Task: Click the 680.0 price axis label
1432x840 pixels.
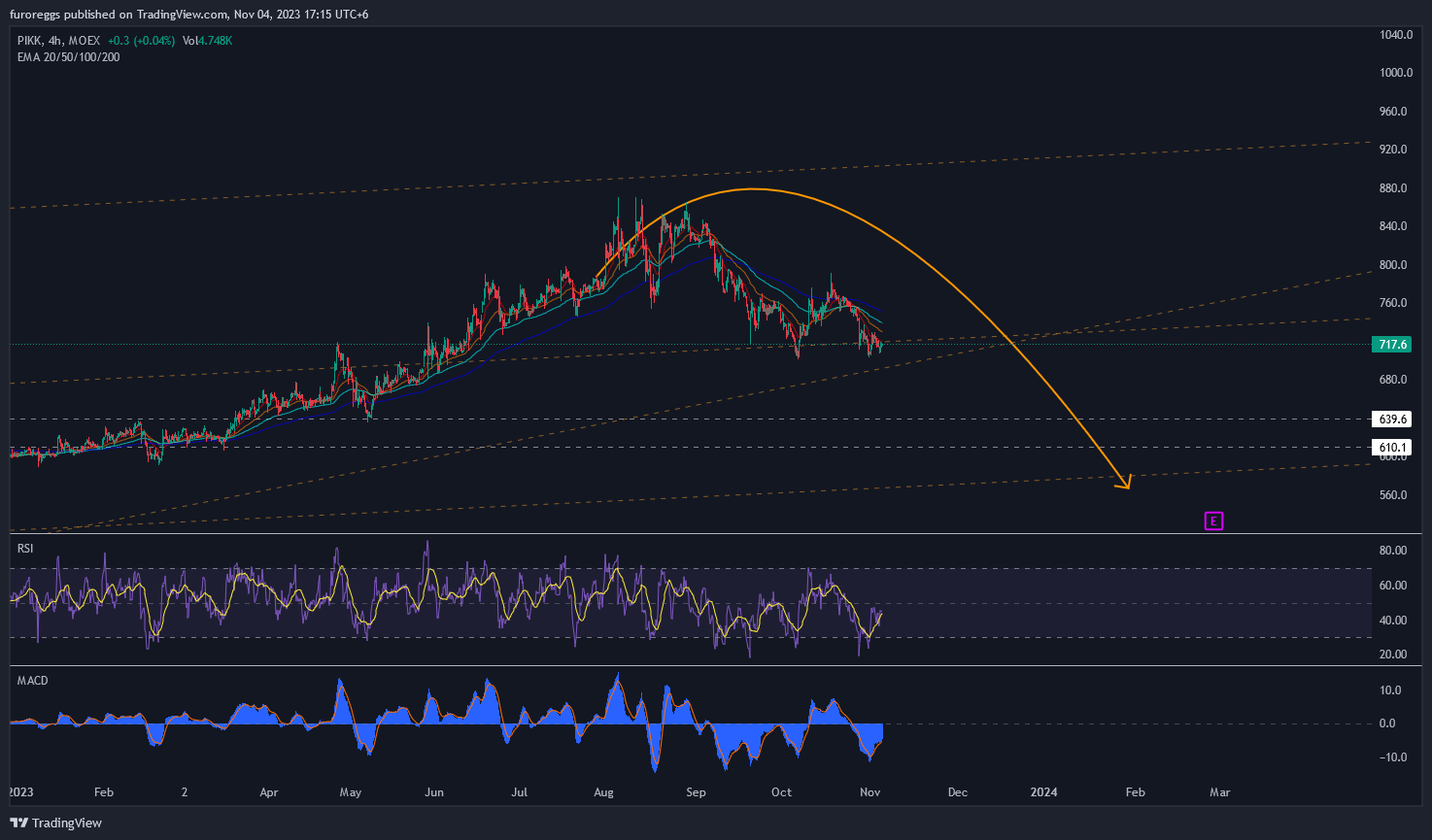Action: (1393, 380)
